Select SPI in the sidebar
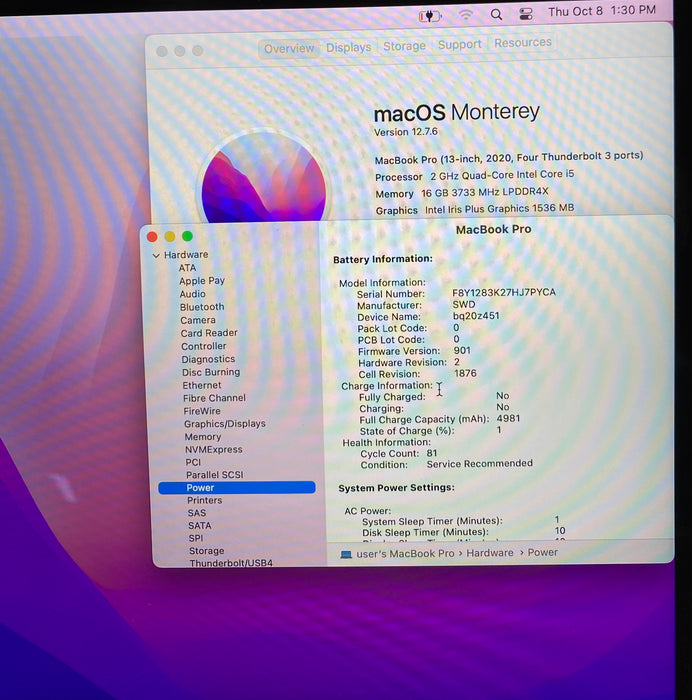692x700 pixels. coord(196,538)
